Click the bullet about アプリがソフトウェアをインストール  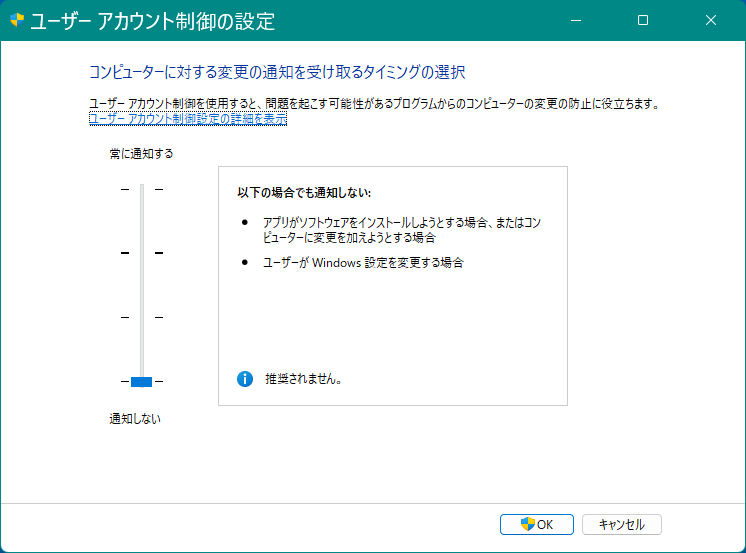[402, 230]
